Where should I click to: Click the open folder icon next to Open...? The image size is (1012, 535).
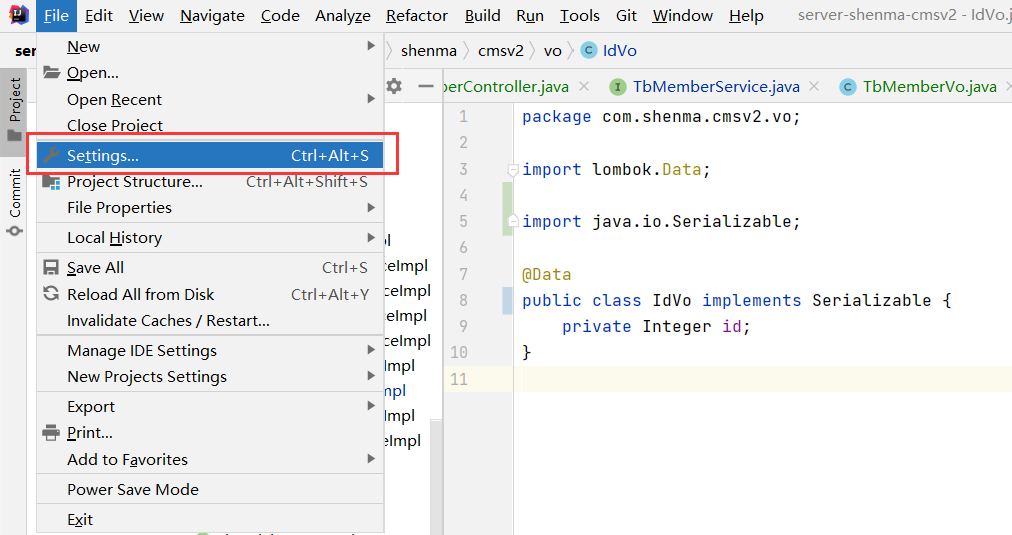click(51, 72)
